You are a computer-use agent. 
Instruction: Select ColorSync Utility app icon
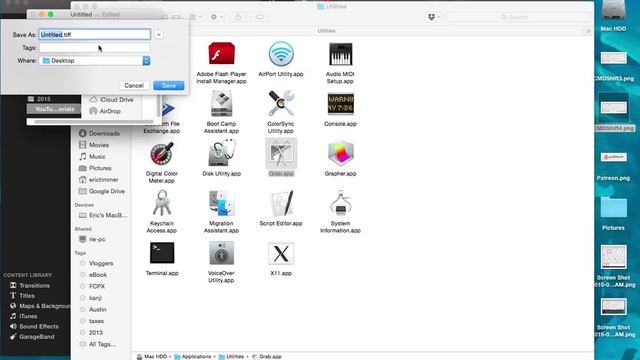[x=281, y=104]
